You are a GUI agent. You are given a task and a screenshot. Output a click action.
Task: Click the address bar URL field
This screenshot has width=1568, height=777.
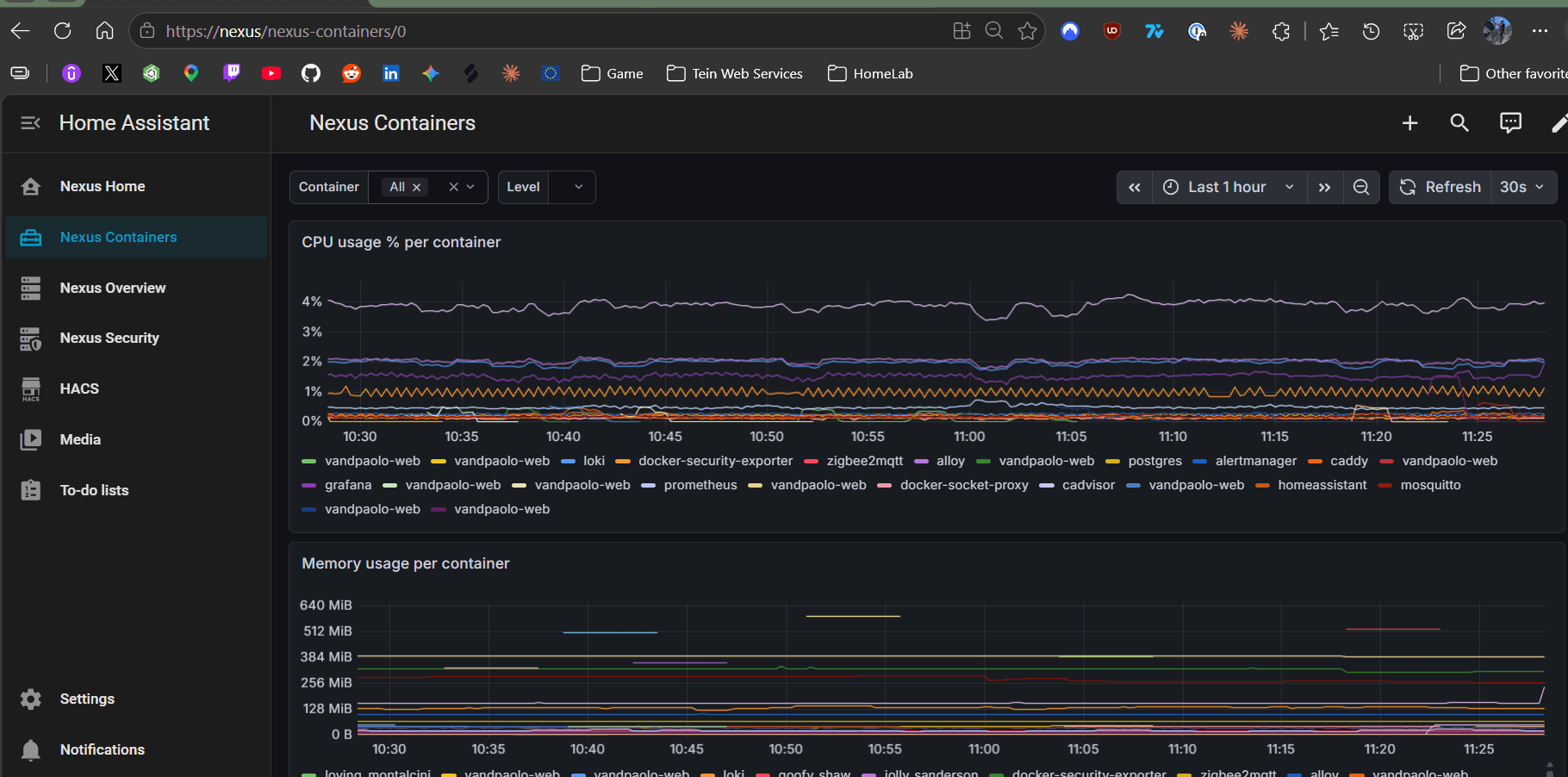point(551,31)
